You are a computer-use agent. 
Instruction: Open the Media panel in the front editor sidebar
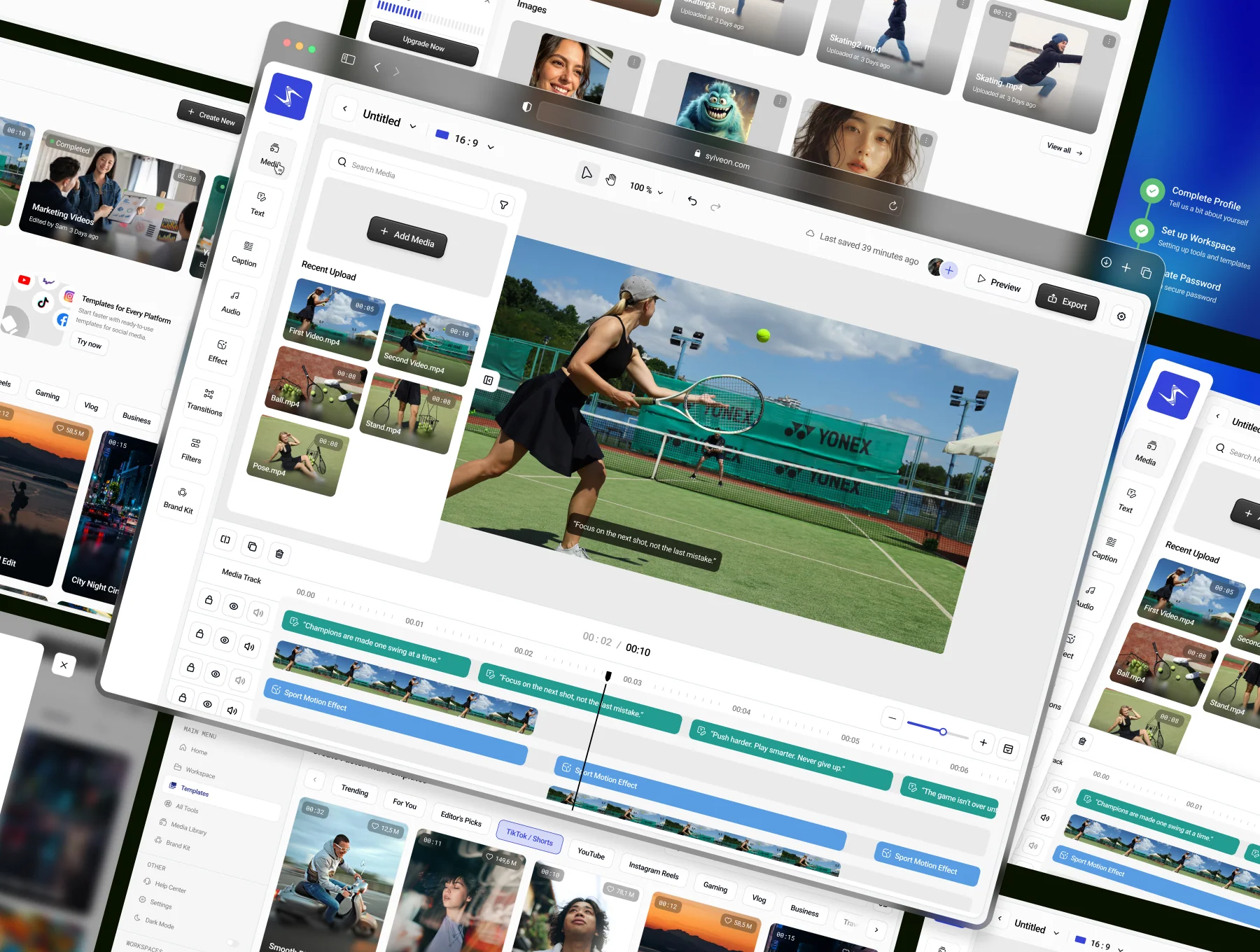272,155
